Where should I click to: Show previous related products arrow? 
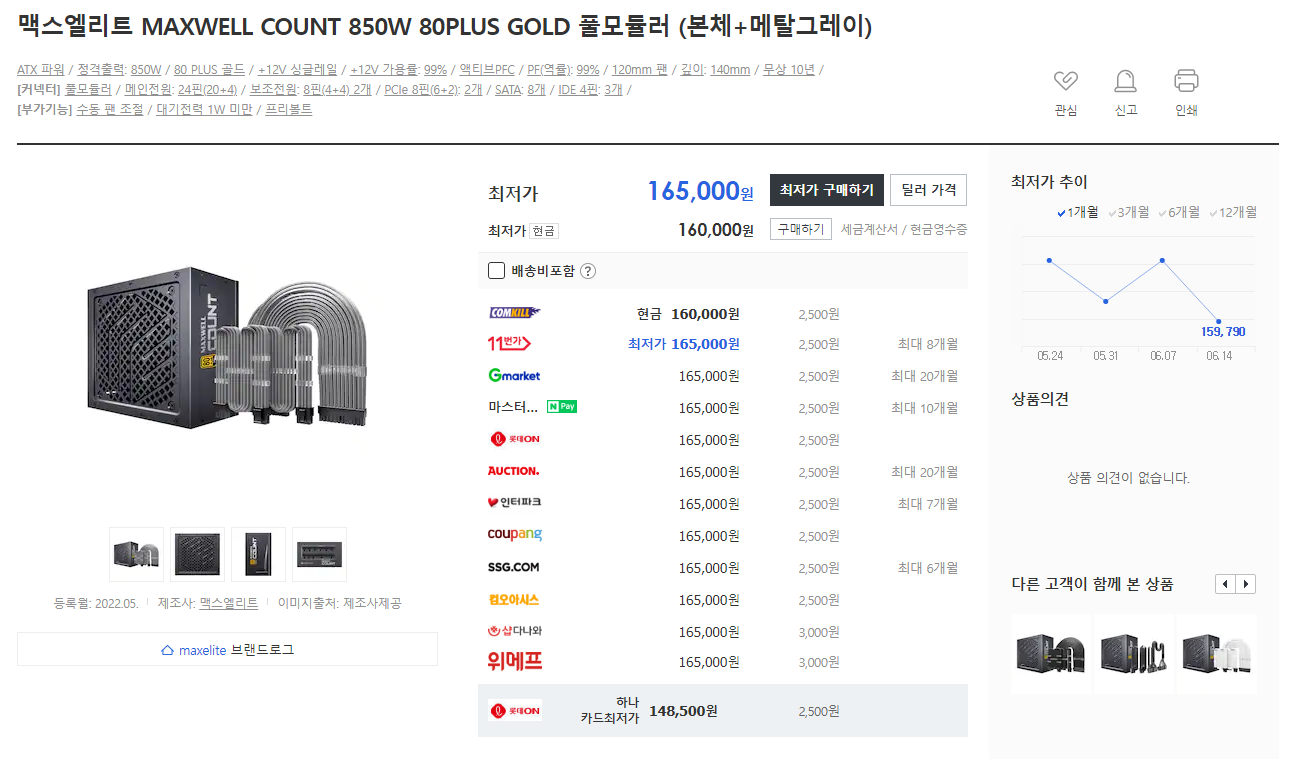point(1225,584)
